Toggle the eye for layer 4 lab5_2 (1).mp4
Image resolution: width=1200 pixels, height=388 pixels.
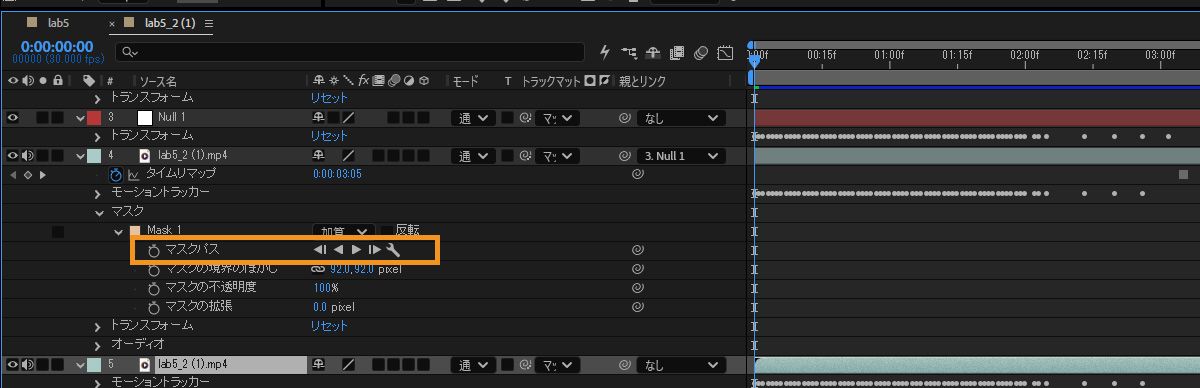pyautogui.click(x=13, y=156)
